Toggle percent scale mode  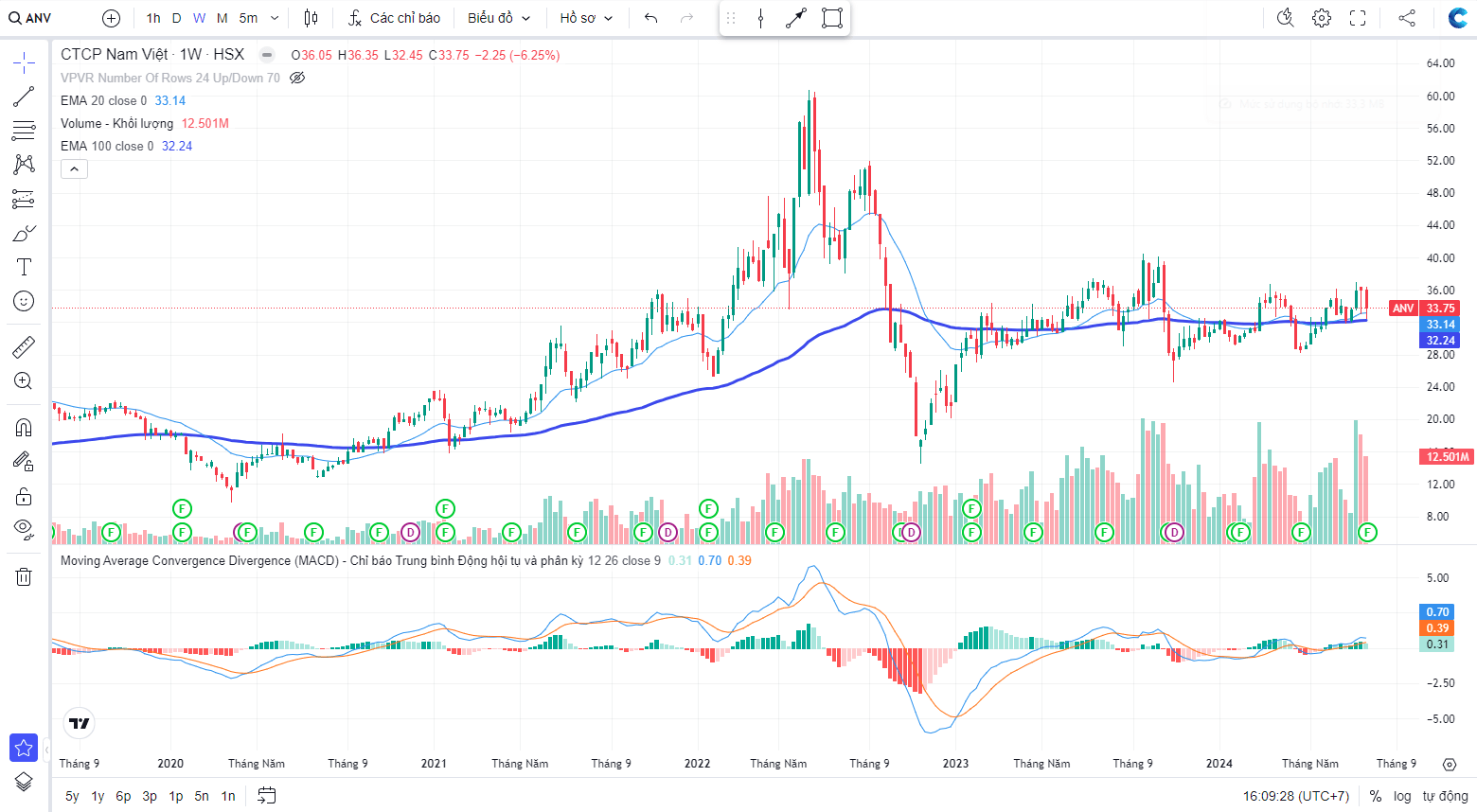(1376, 796)
